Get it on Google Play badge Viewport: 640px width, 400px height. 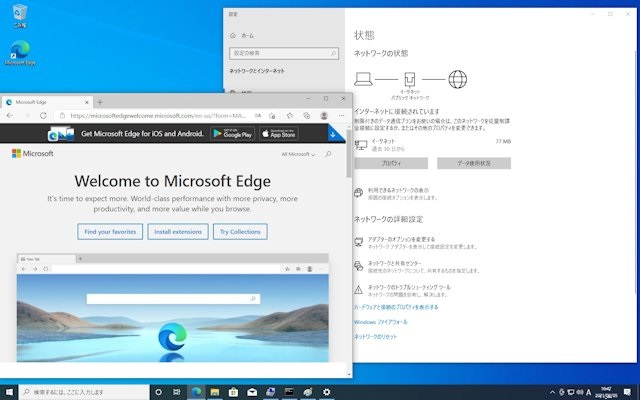[x=233, y=133]
